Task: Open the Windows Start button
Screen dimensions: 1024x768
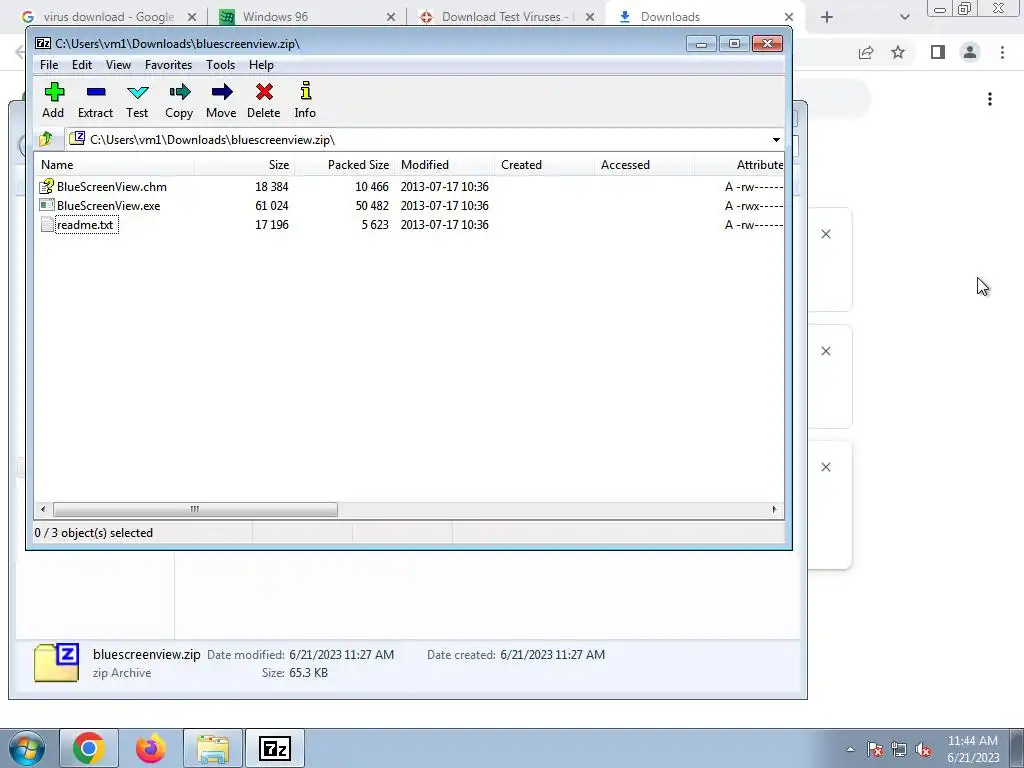Action: pos(26,748)
